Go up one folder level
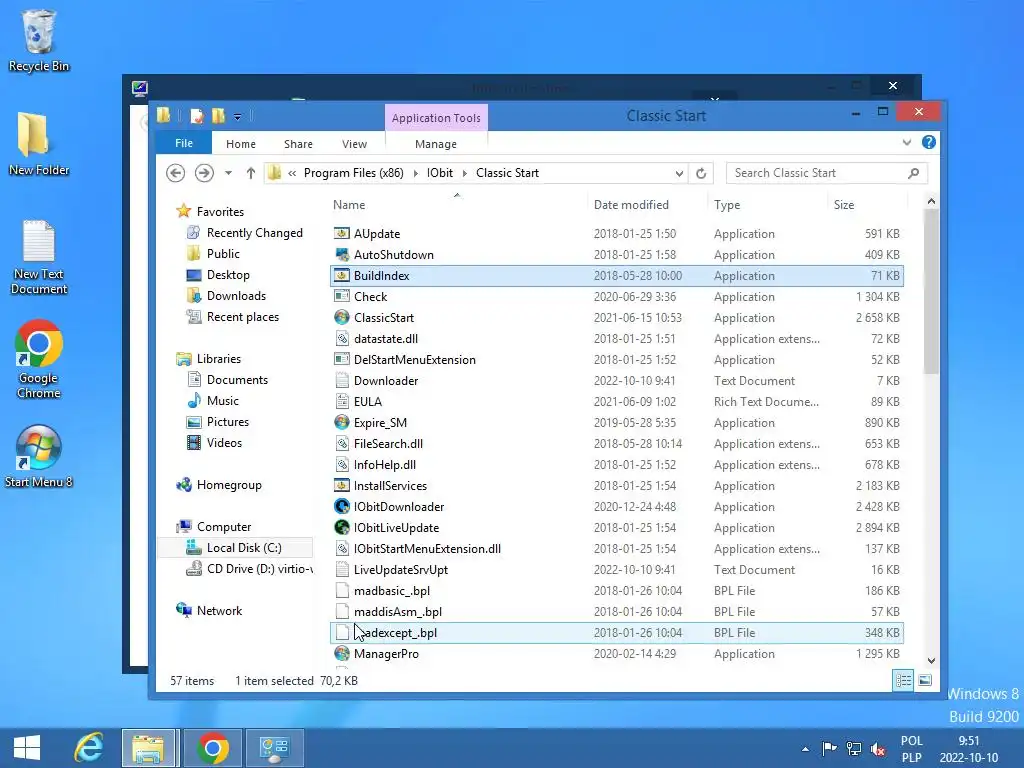 click(251, 173)
